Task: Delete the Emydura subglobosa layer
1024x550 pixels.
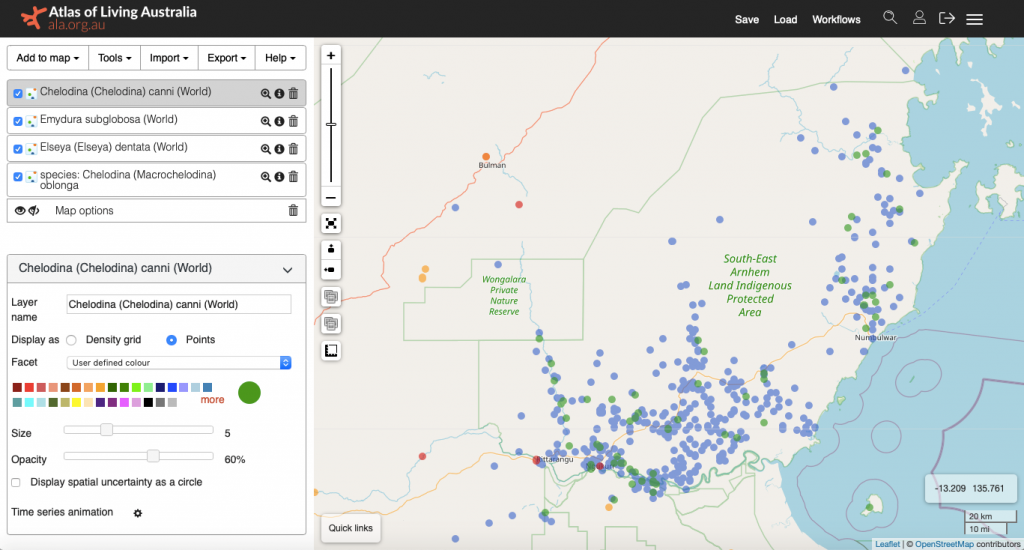Action: (x=293, y=121)
